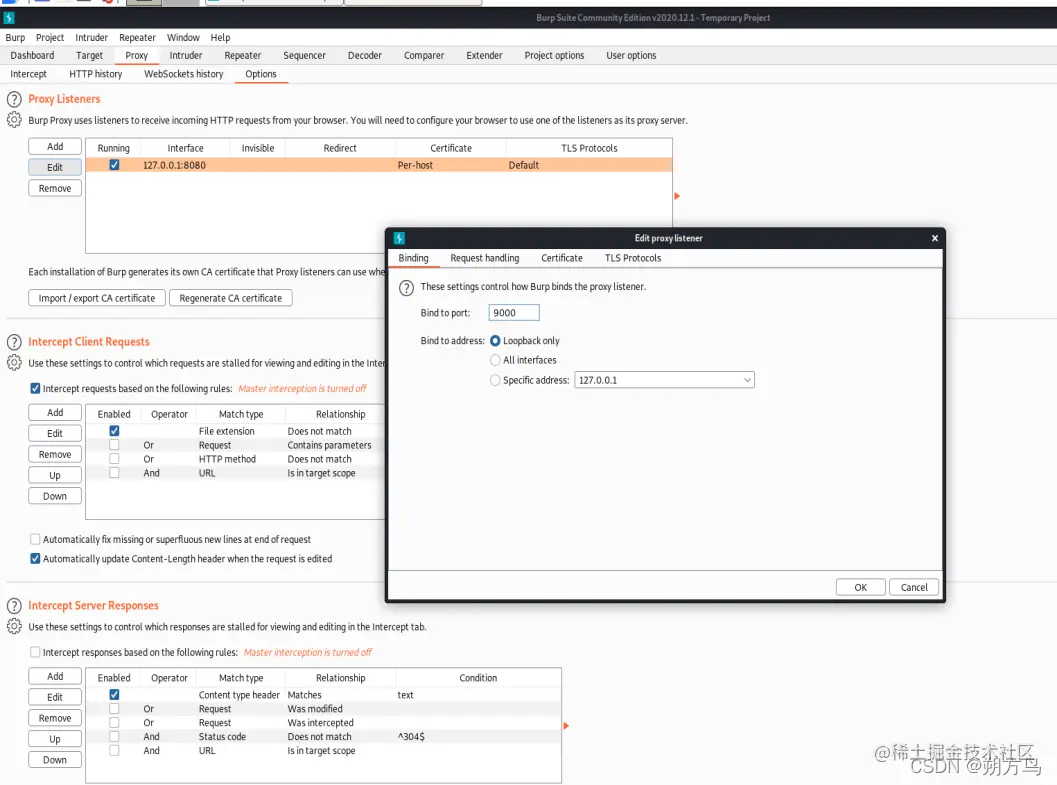Open Intercept Server Responses help icon

(x=14, y=606)
